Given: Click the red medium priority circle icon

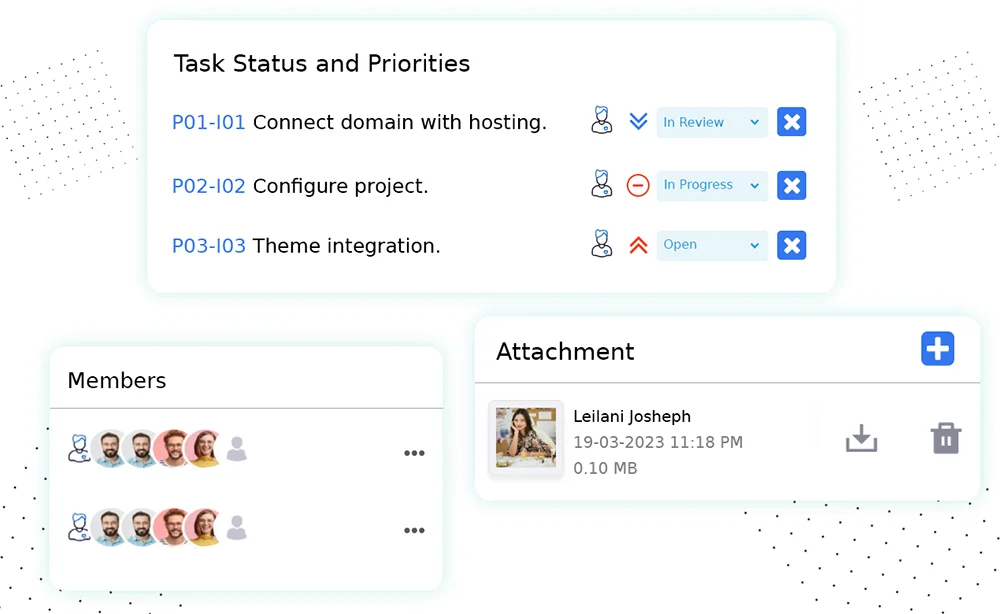Looking at the screenshot, I should point(638,185).
